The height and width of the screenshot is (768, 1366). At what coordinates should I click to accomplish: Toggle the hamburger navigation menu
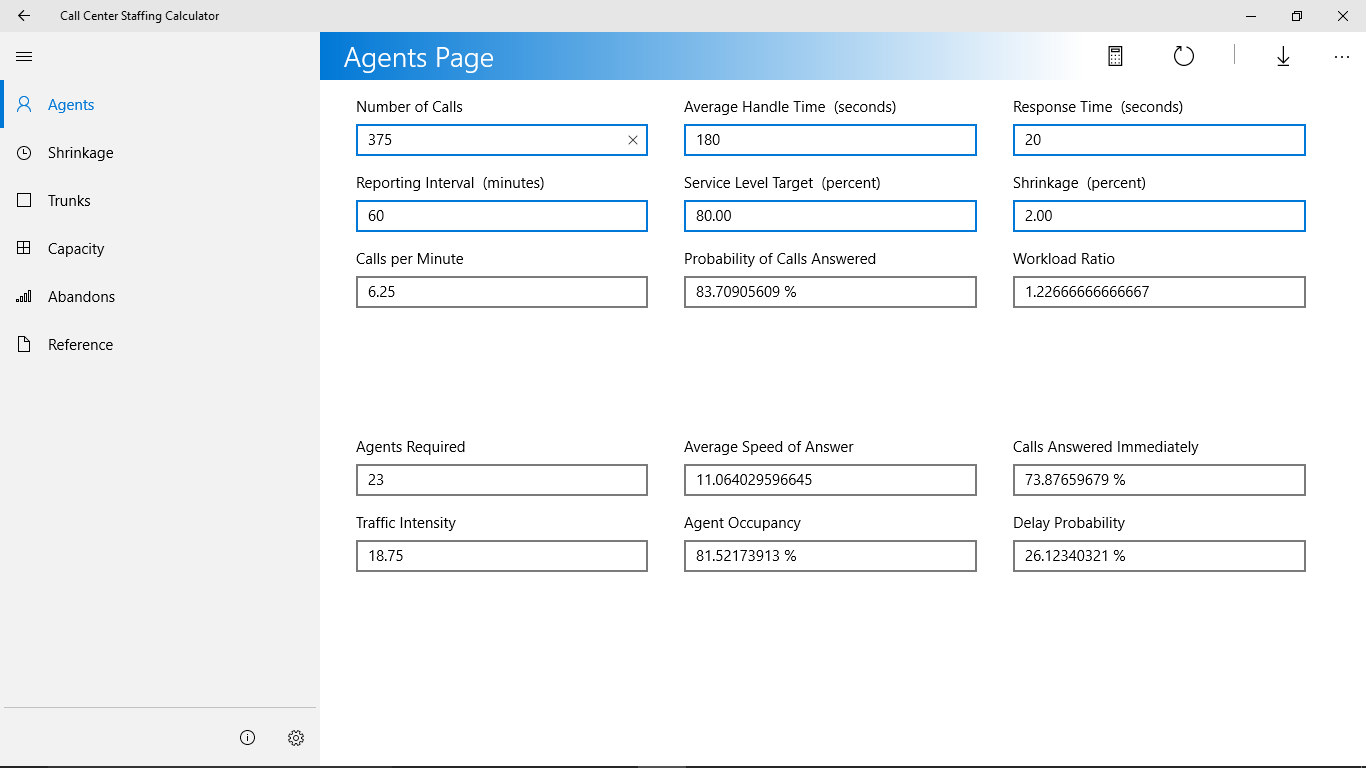(24, 57)
